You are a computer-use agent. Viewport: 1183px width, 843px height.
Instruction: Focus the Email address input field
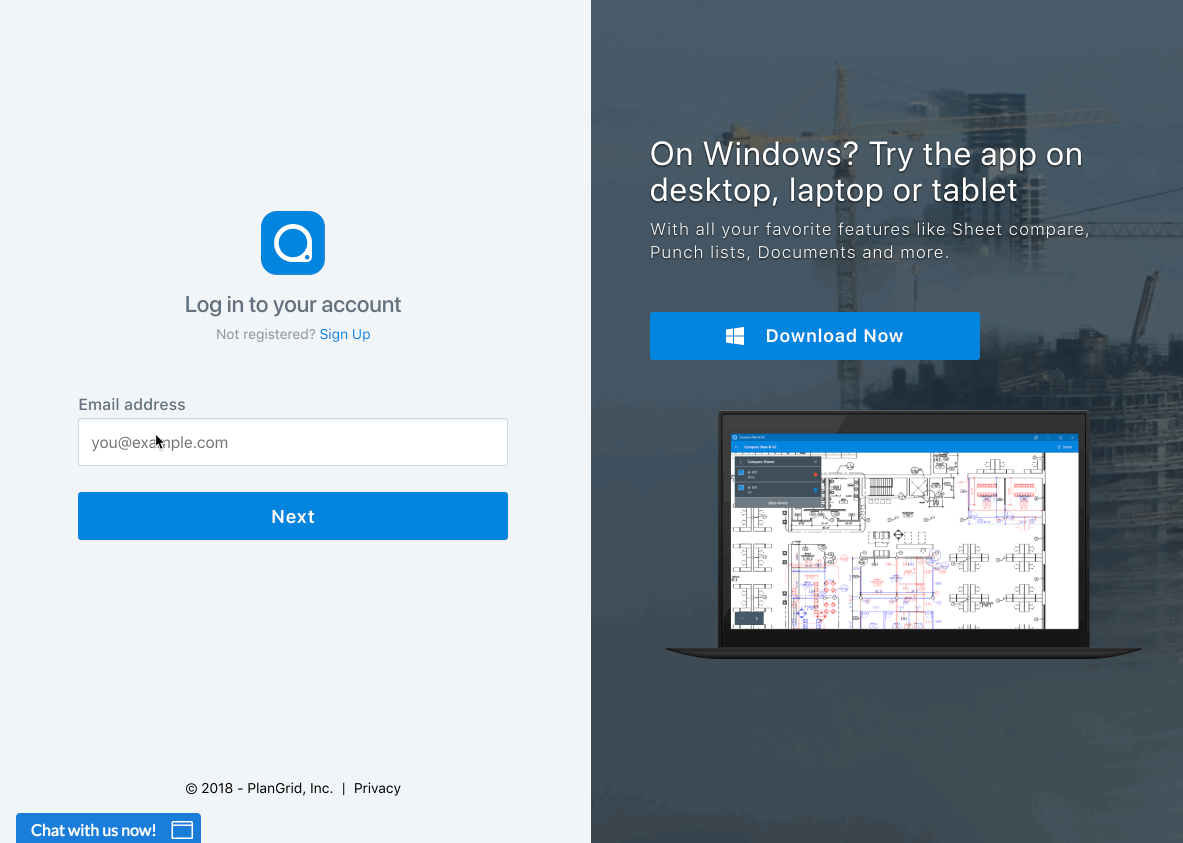(x=293, y=442)
